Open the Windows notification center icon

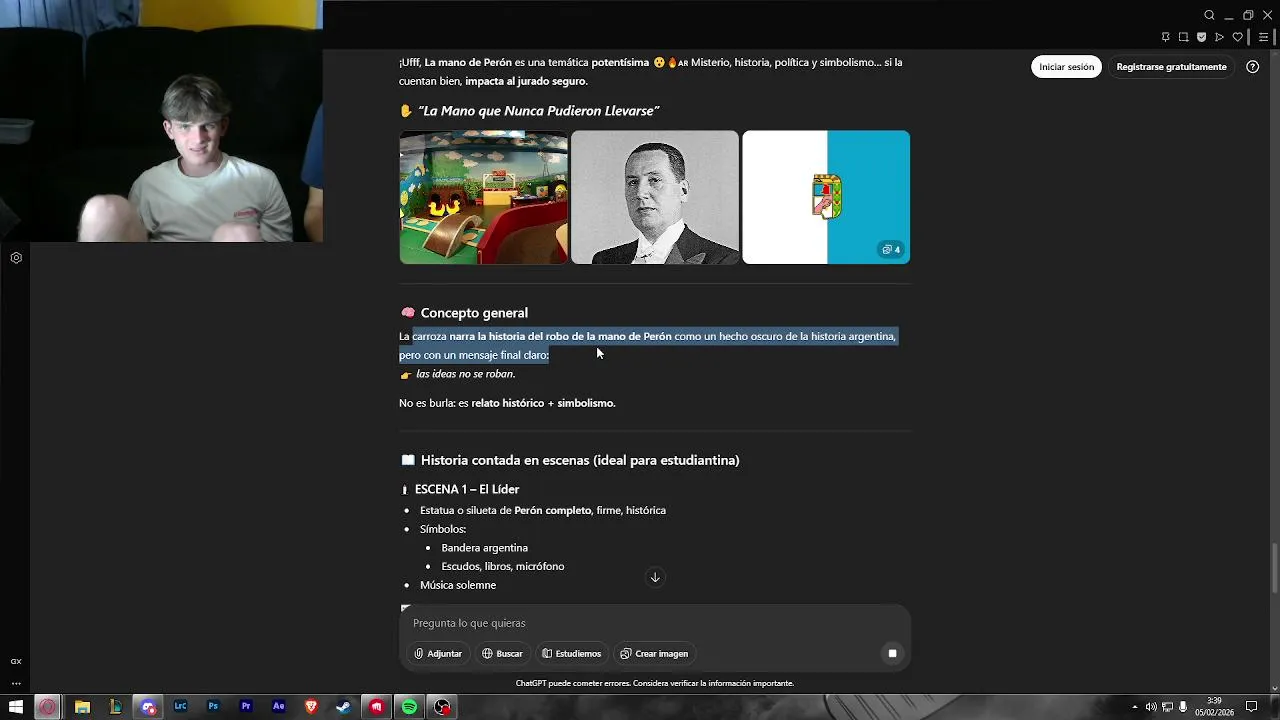coord(1251,707)
